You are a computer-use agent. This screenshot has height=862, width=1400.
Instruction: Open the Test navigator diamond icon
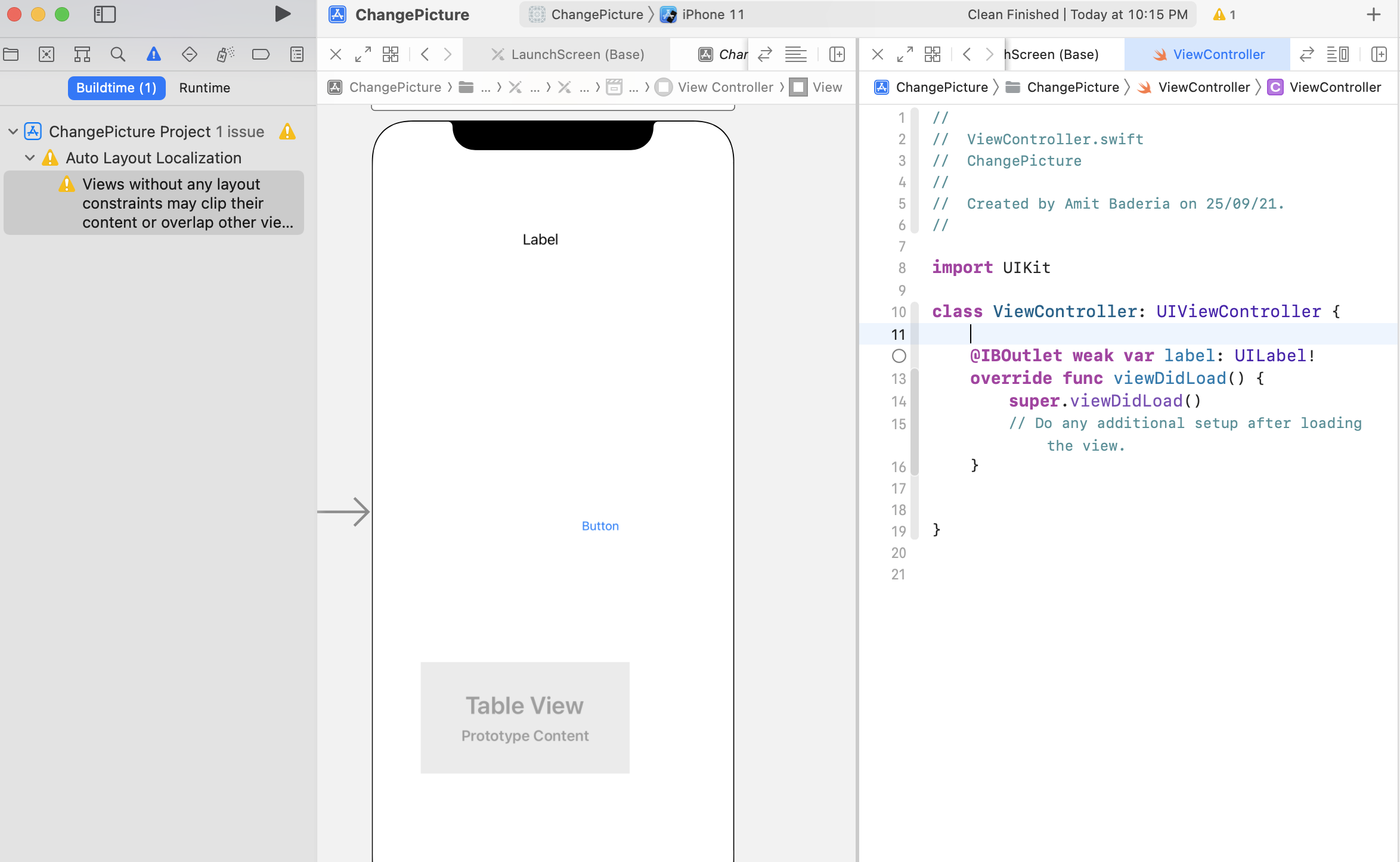point(190,54)
